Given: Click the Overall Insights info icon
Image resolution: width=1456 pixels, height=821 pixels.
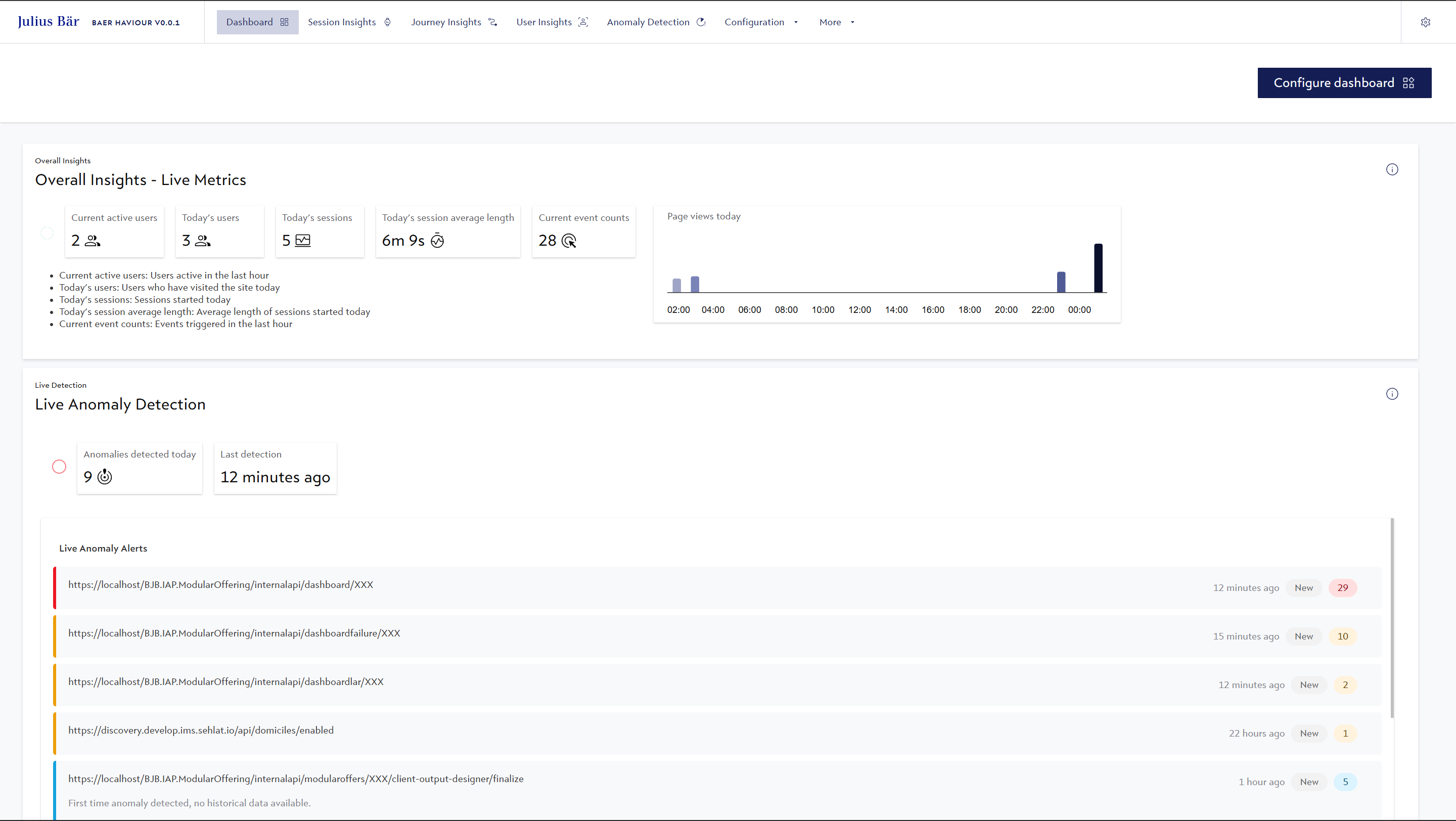Looking at the screenshot, I should click(1392, 169).
